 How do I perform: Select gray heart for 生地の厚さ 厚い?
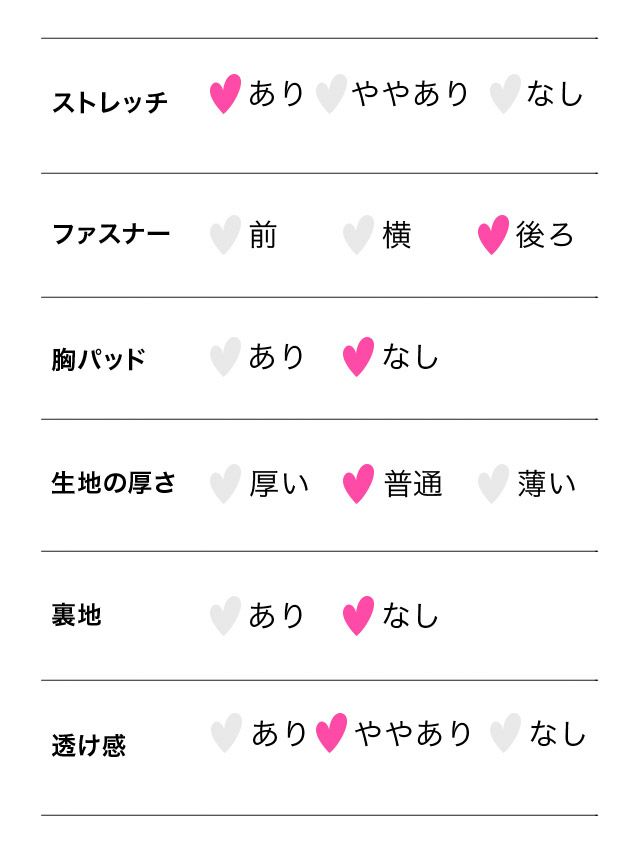pyautogui.click(x=225, y=485)
